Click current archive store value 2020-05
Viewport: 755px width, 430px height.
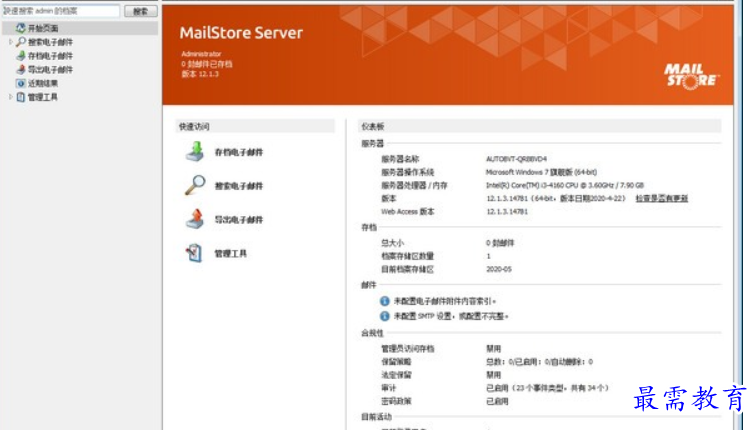(x=499, y=269)
